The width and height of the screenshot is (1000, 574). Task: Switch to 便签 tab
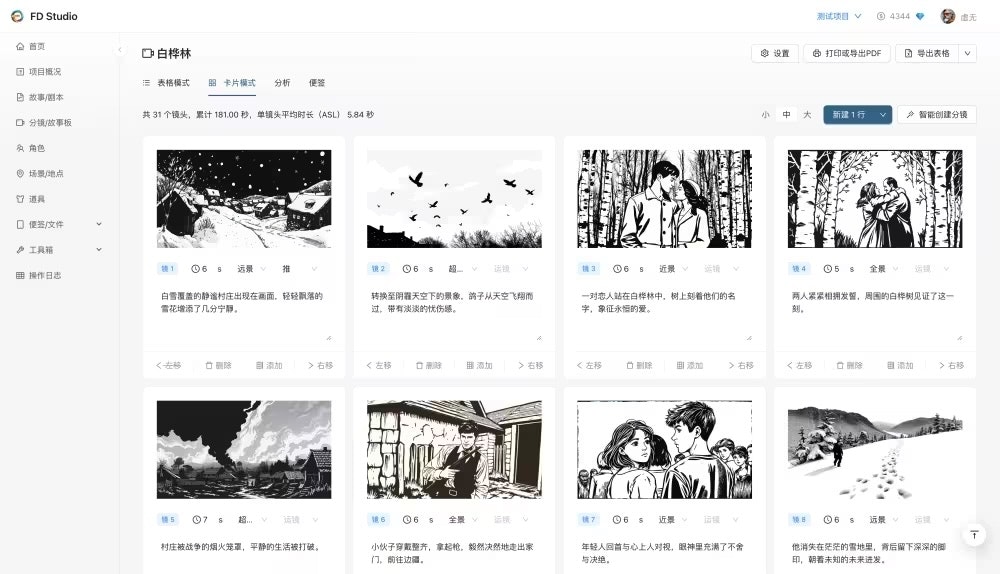click(x=317, y=83)
